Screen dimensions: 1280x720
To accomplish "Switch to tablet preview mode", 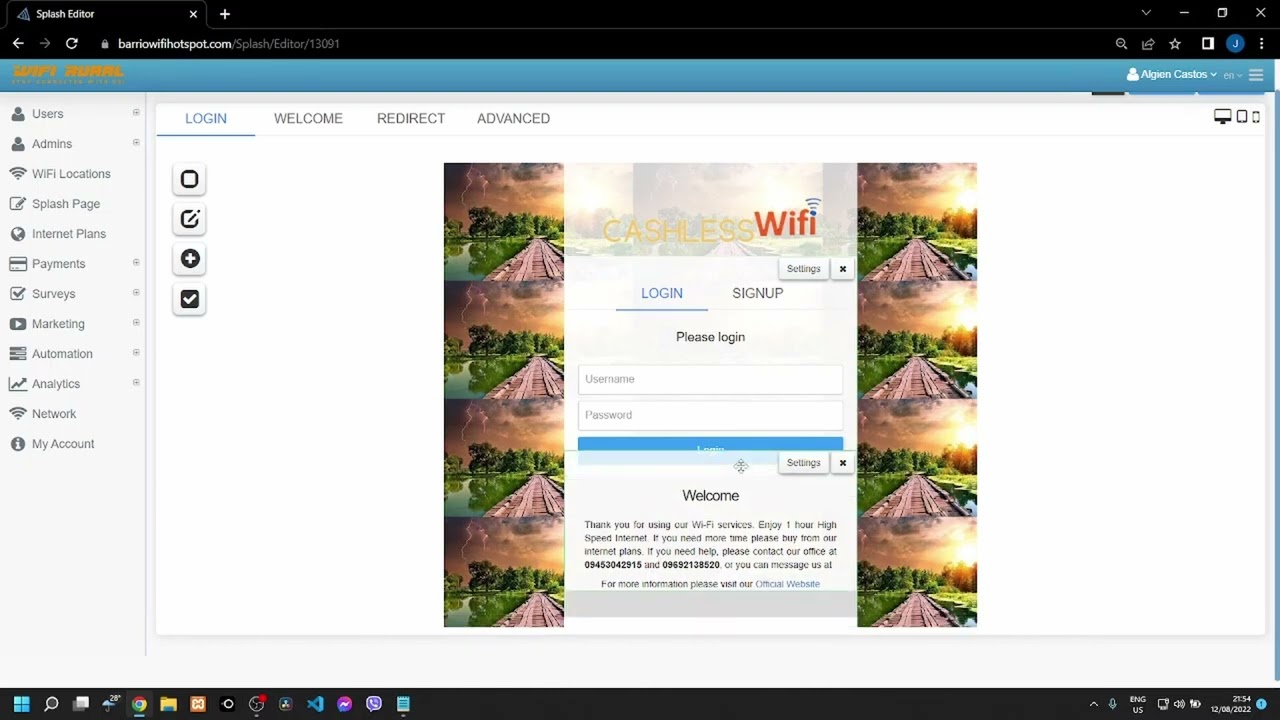I will [1242, 117].
